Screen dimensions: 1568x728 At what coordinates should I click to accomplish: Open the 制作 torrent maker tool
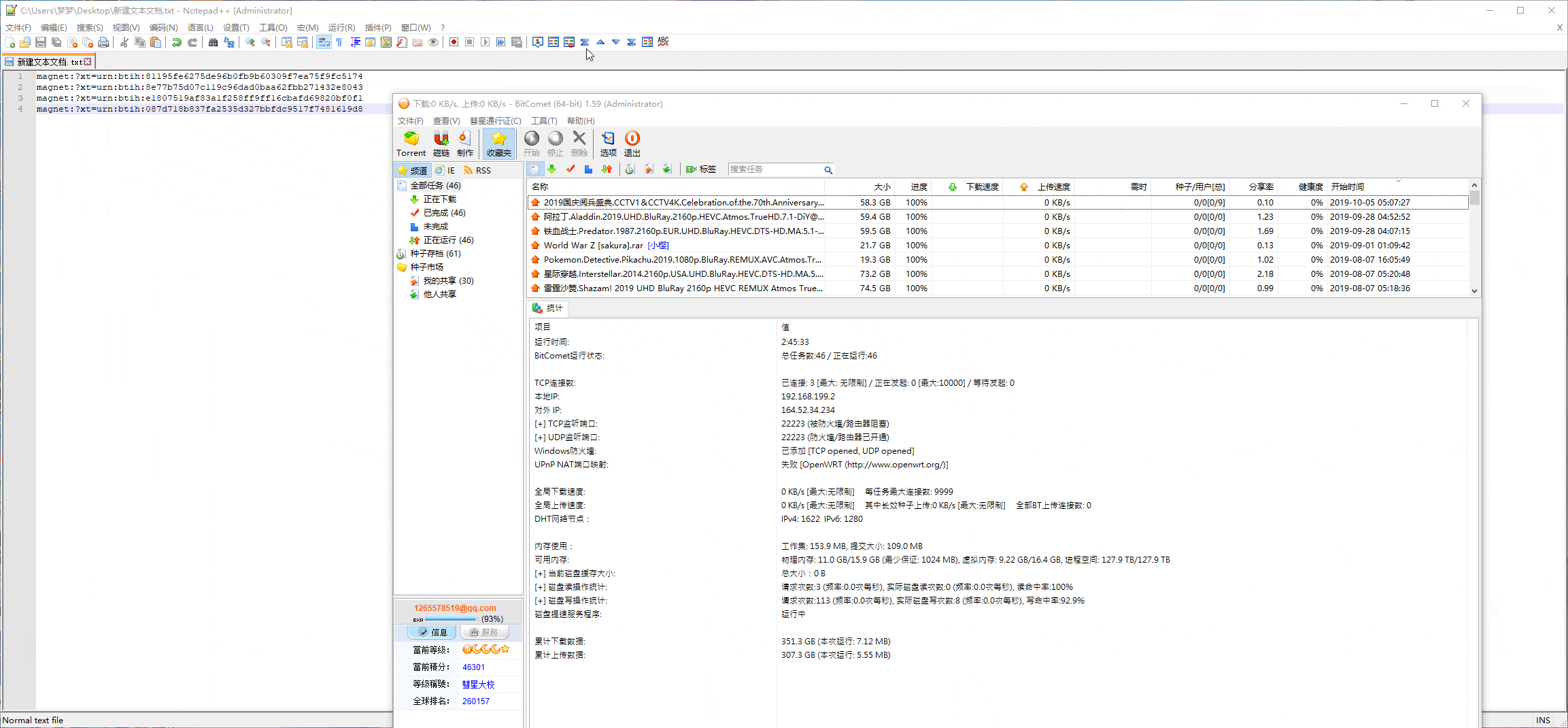[465, 144]
